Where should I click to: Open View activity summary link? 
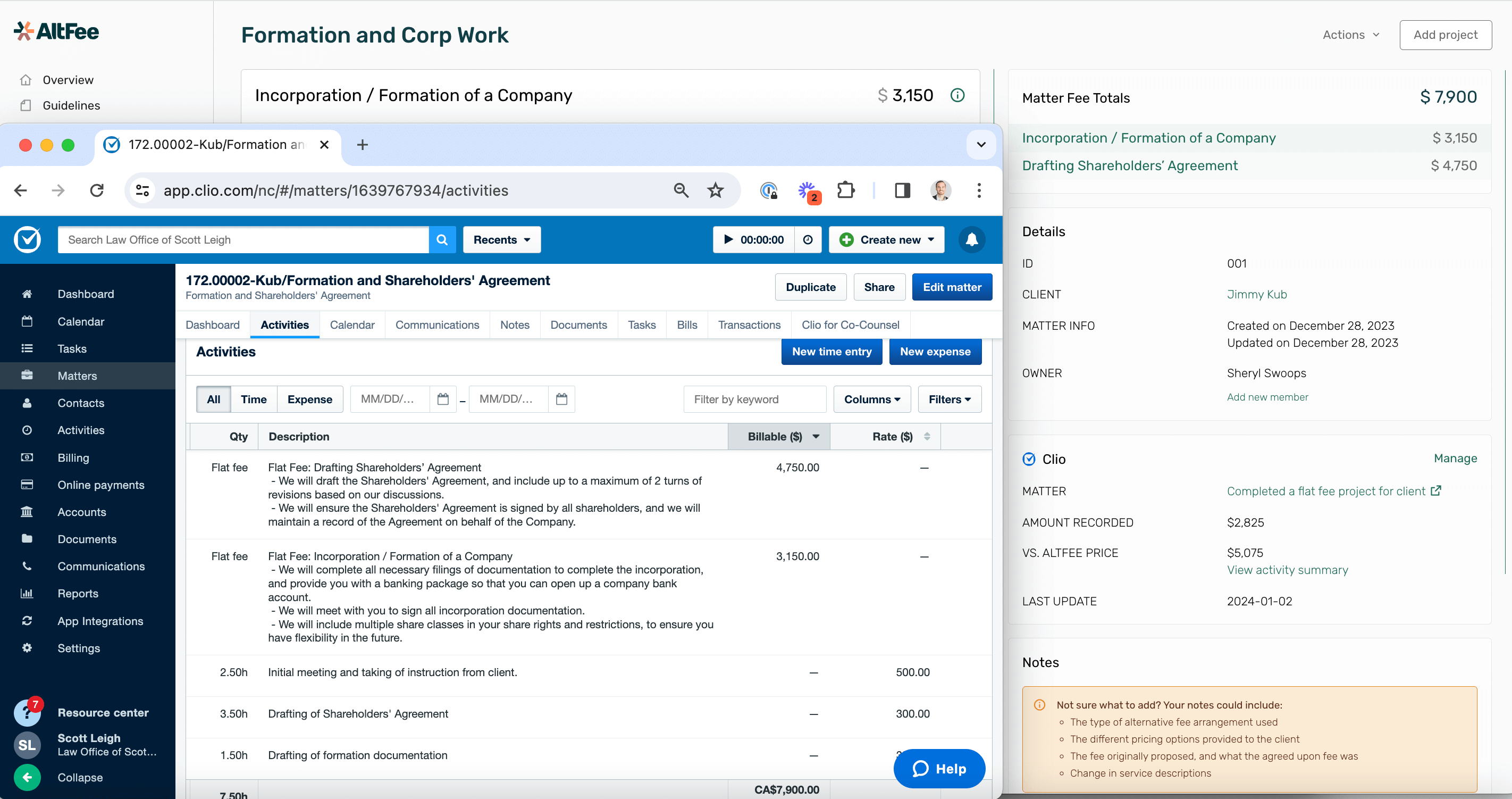1288,570
